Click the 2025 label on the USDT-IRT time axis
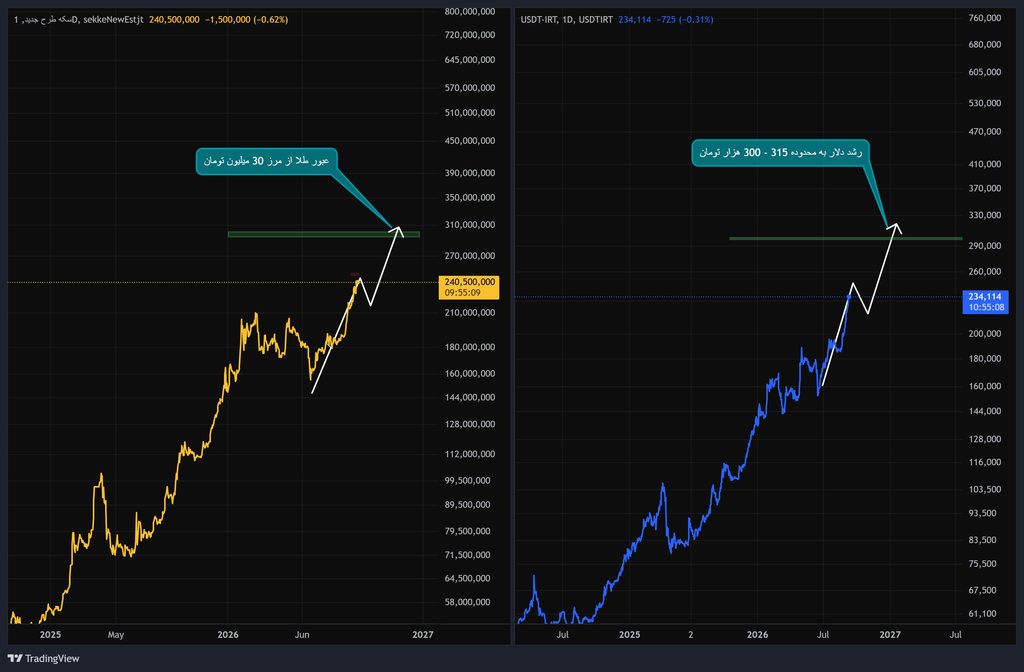The image size is (1024, 672). (630, 635)
